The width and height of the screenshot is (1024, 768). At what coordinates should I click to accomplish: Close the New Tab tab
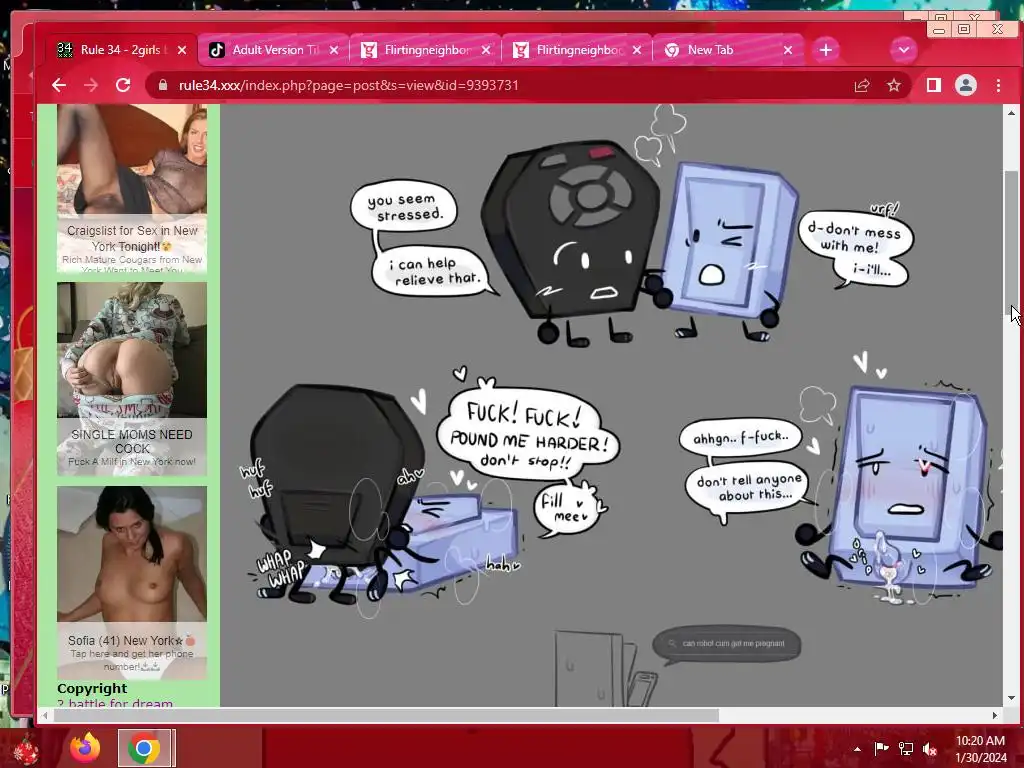(788, 50)
